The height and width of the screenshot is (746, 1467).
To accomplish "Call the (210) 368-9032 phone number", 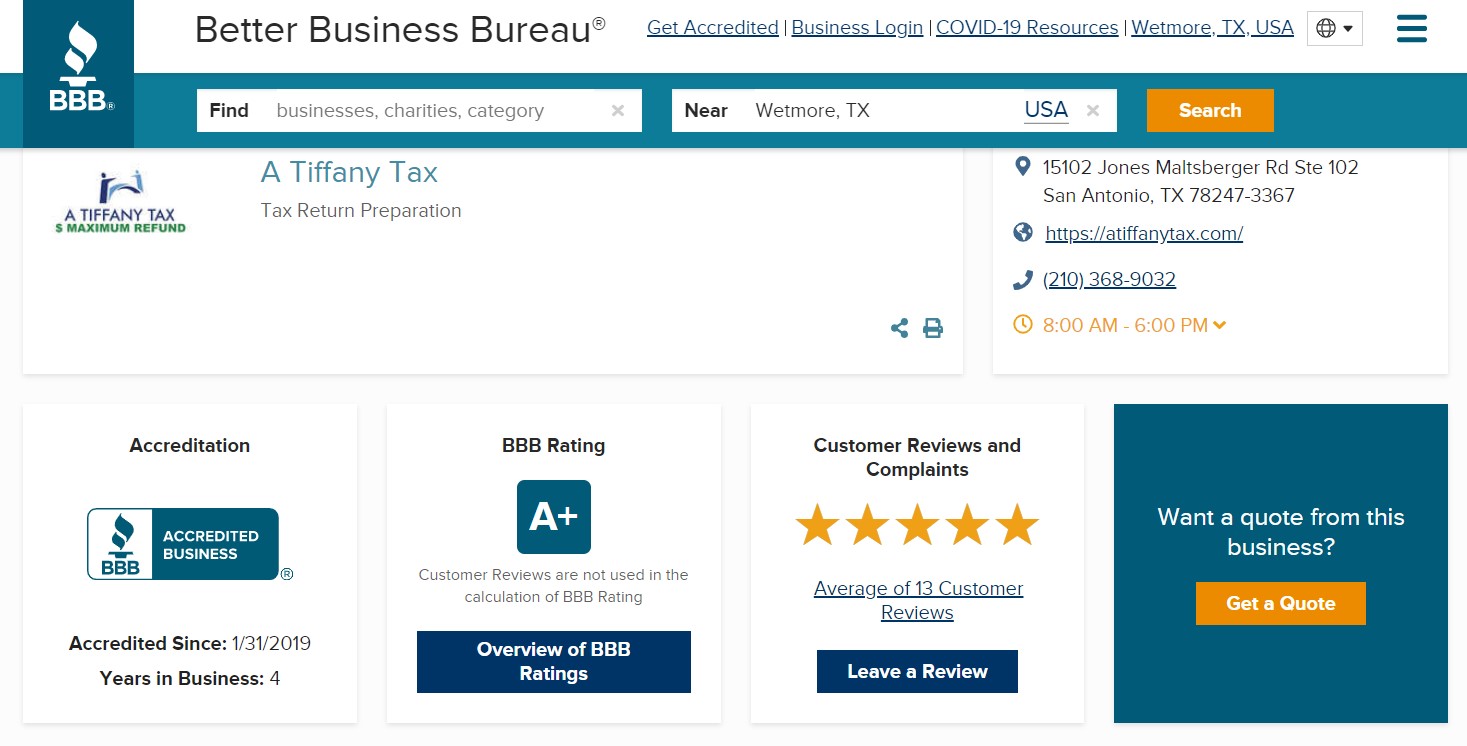I will 1109,280.
